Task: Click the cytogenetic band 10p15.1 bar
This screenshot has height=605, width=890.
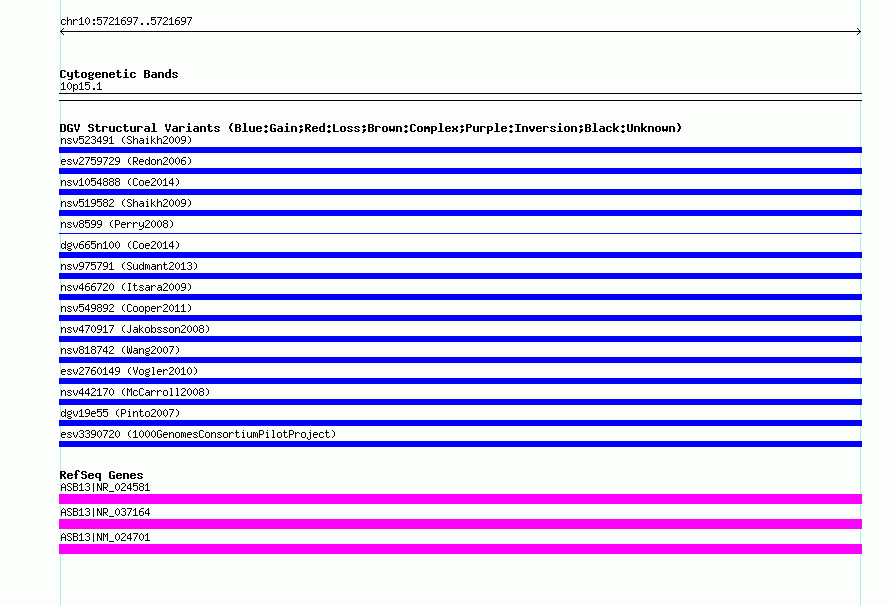Action: [x=460, y=97]
